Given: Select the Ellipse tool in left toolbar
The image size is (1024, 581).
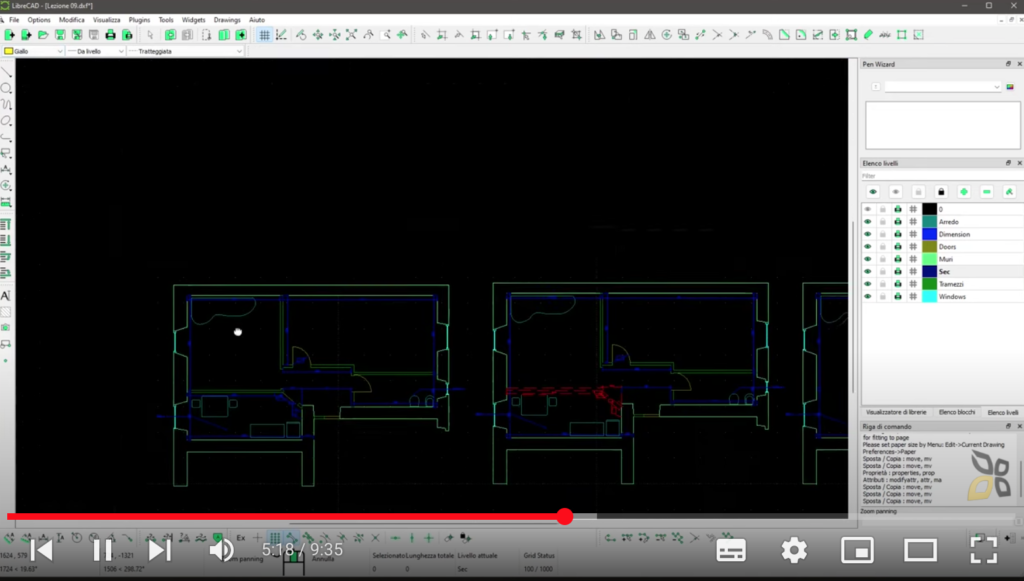Looking at the screenshot, I should click(x=6, y=121).
